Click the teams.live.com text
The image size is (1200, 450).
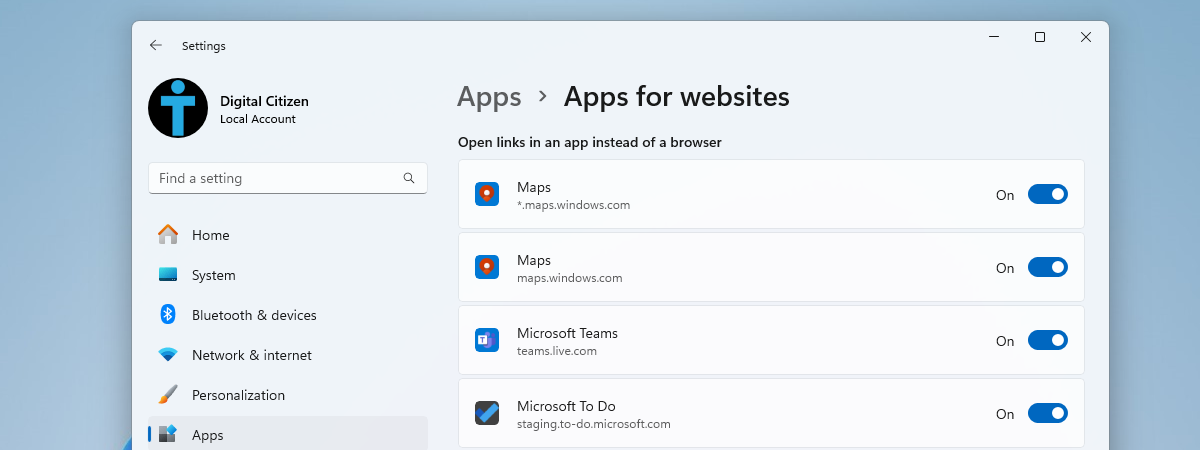[x=557, y=351]
